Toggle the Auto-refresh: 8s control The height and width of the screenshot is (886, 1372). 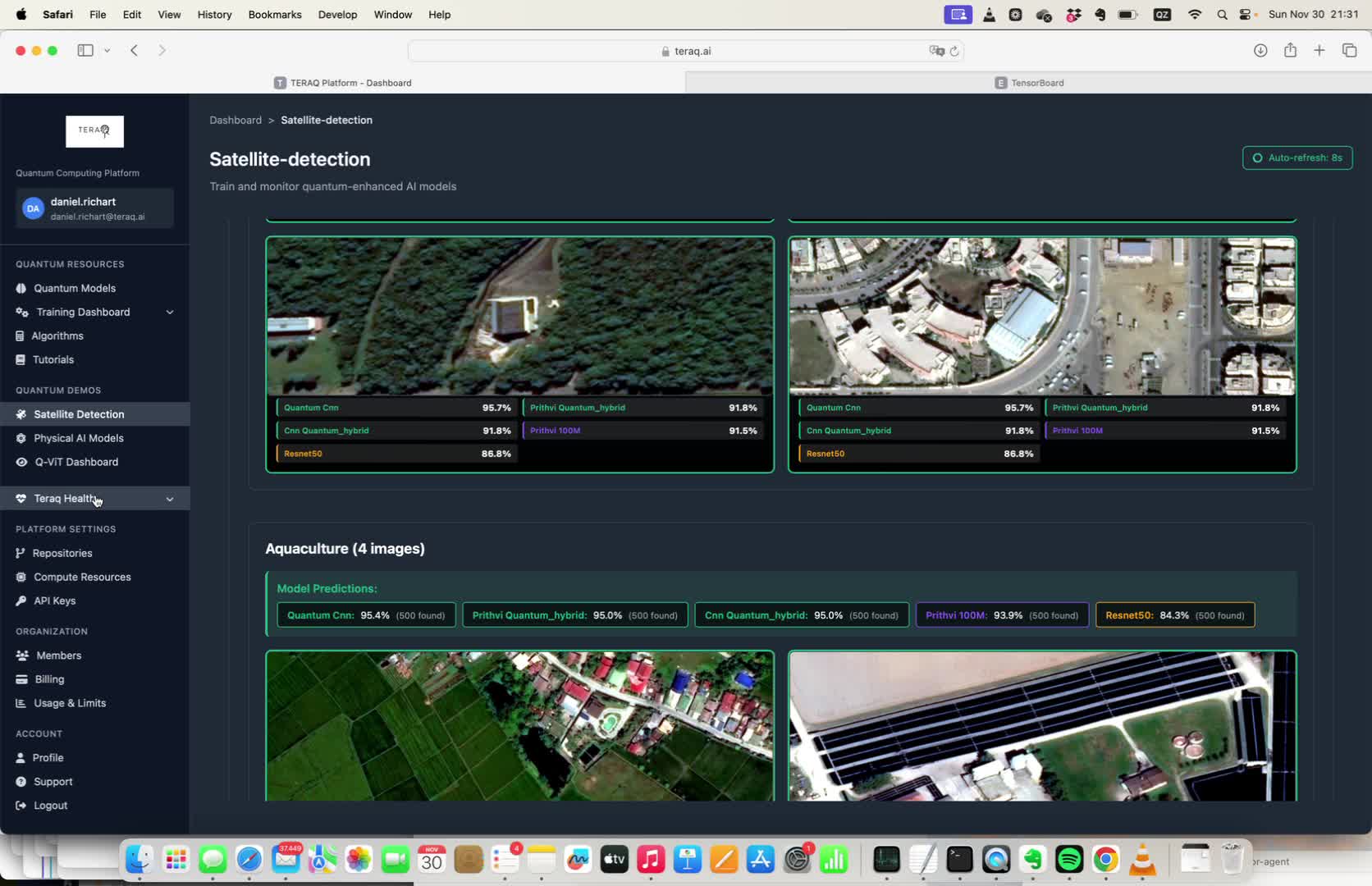pos(1297,158)
